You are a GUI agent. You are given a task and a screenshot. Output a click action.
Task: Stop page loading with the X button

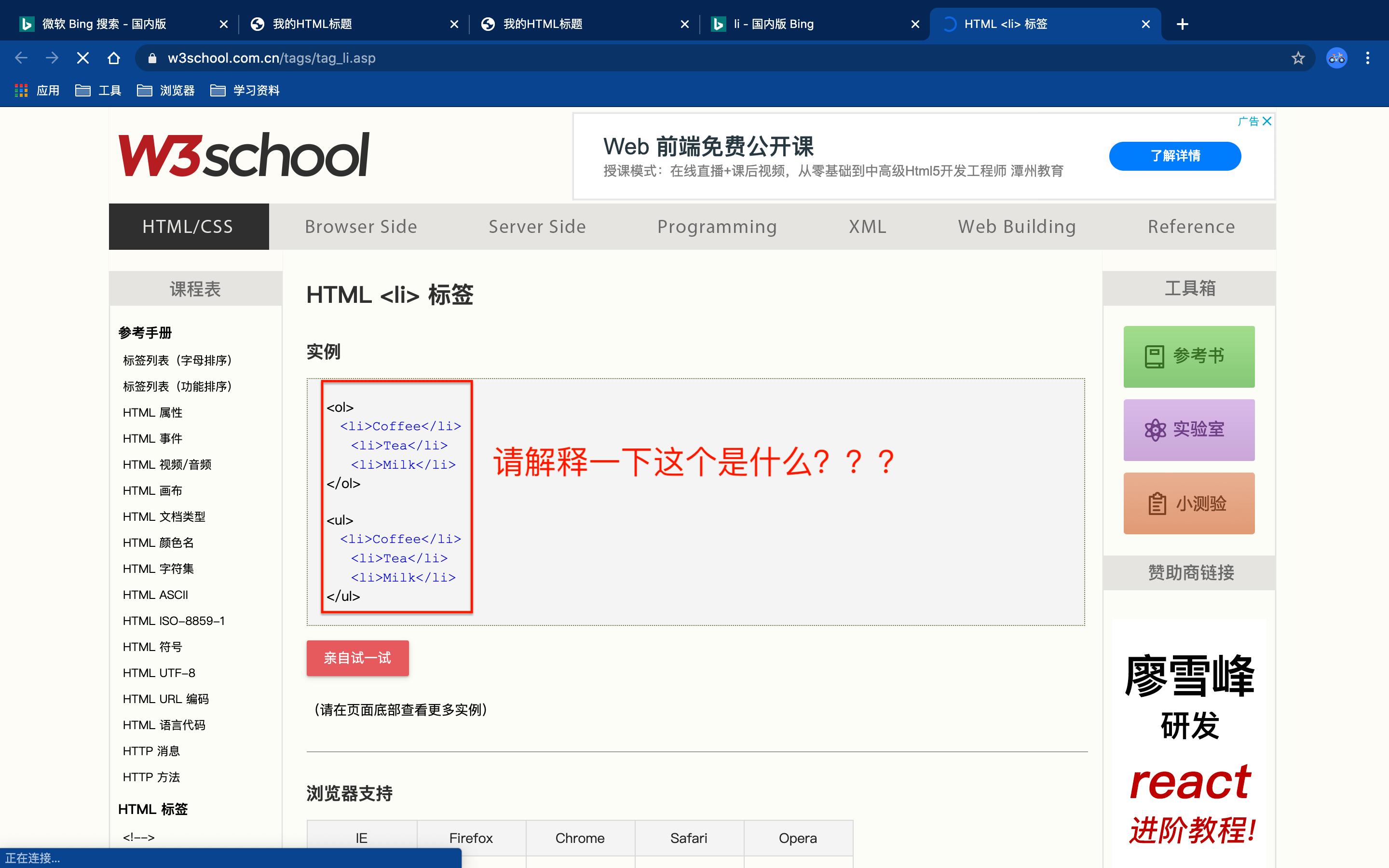click(x=82, y=58)
